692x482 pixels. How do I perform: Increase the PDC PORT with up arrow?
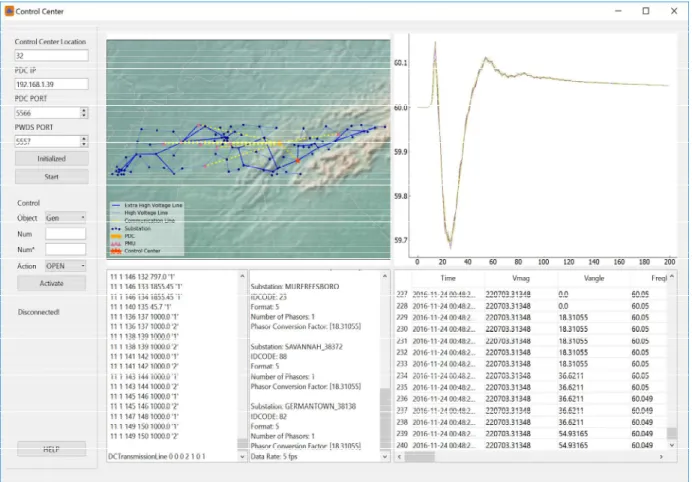[x=84, y=110]
